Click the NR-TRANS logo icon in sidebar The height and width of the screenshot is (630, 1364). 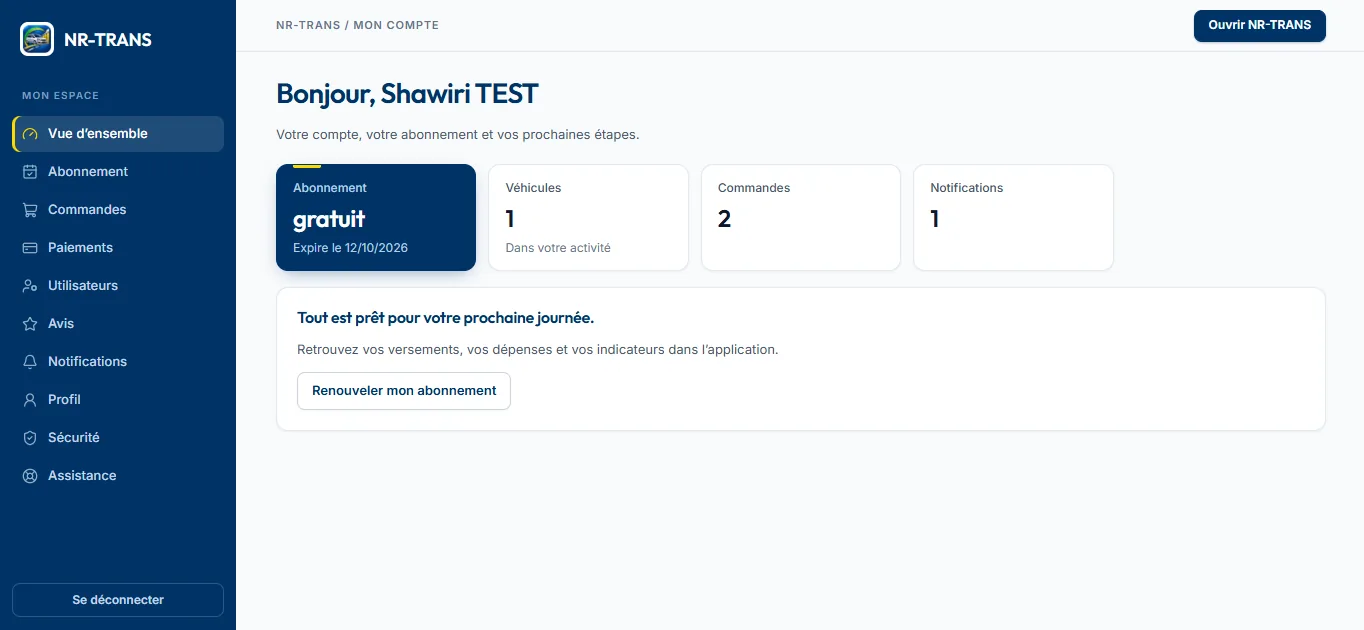(37, 39)
